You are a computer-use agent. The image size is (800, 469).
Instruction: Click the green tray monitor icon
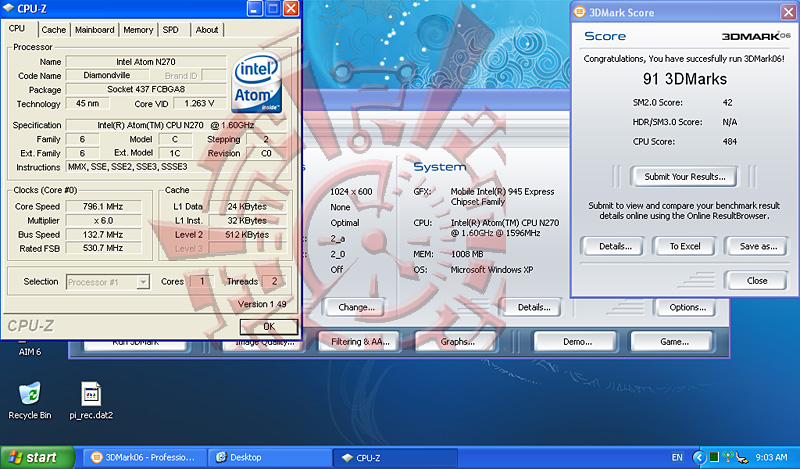[x=714, y=457]
